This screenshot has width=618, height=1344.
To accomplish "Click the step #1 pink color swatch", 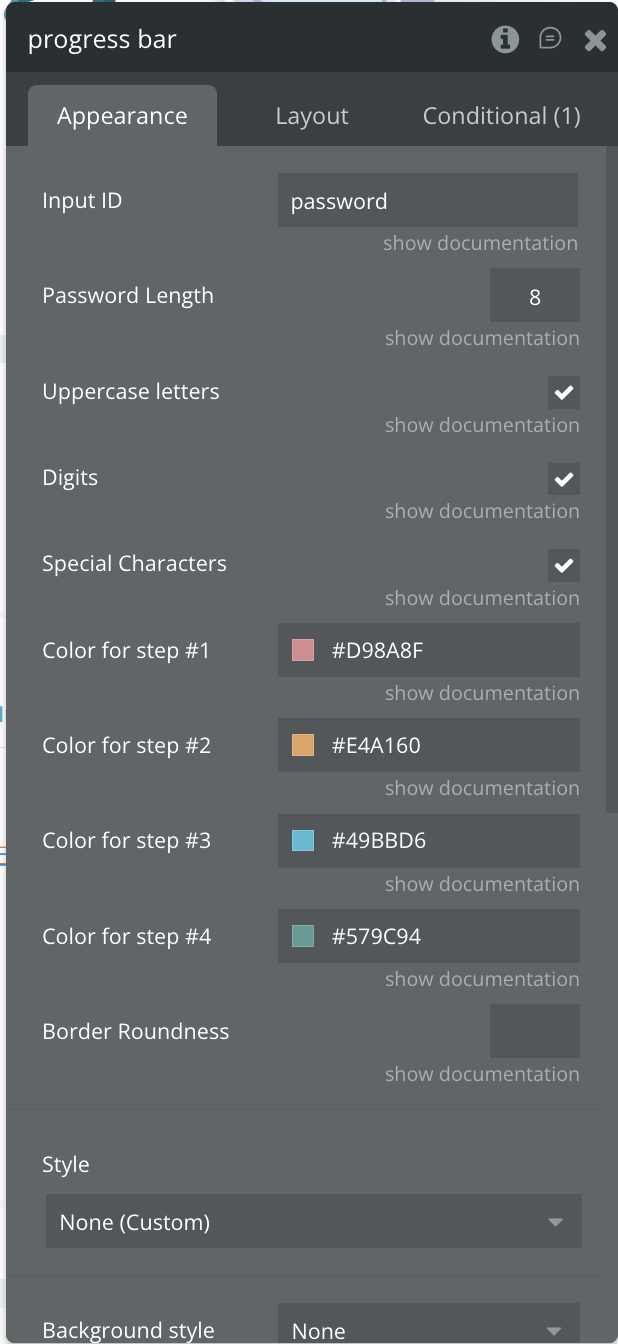I will pos(303,650).
